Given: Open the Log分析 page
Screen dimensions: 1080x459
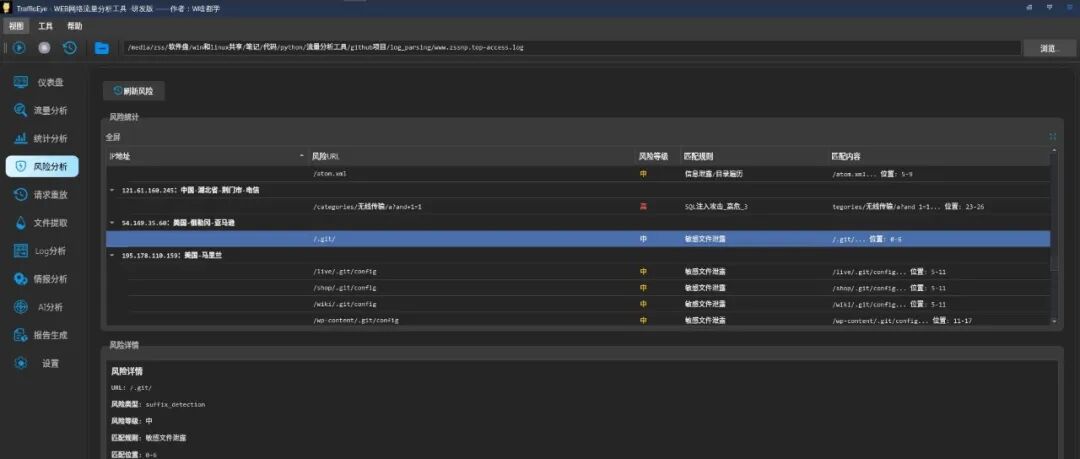Looking at the screenshot, I should (x=42, y=251).
